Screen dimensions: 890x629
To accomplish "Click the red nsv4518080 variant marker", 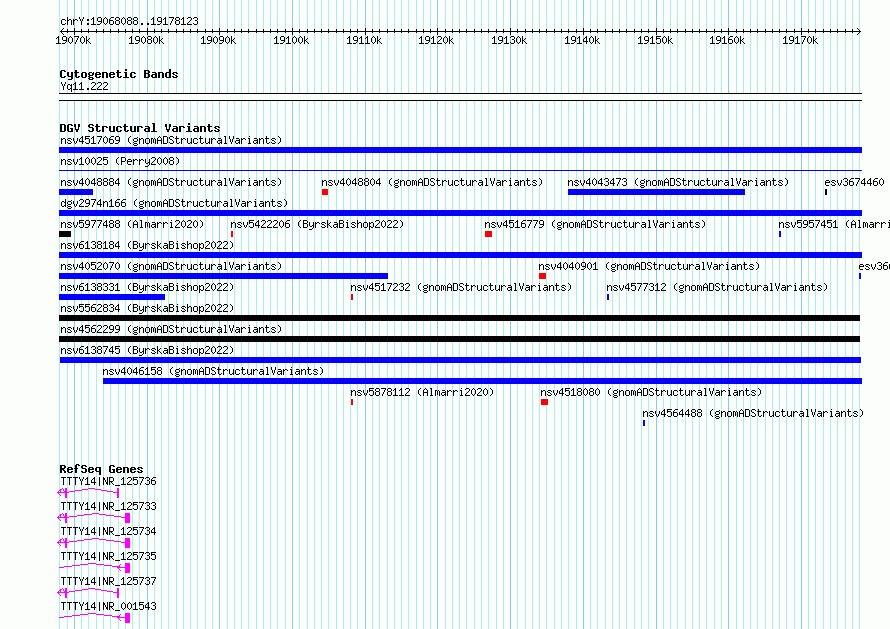I will click(544, 402).
